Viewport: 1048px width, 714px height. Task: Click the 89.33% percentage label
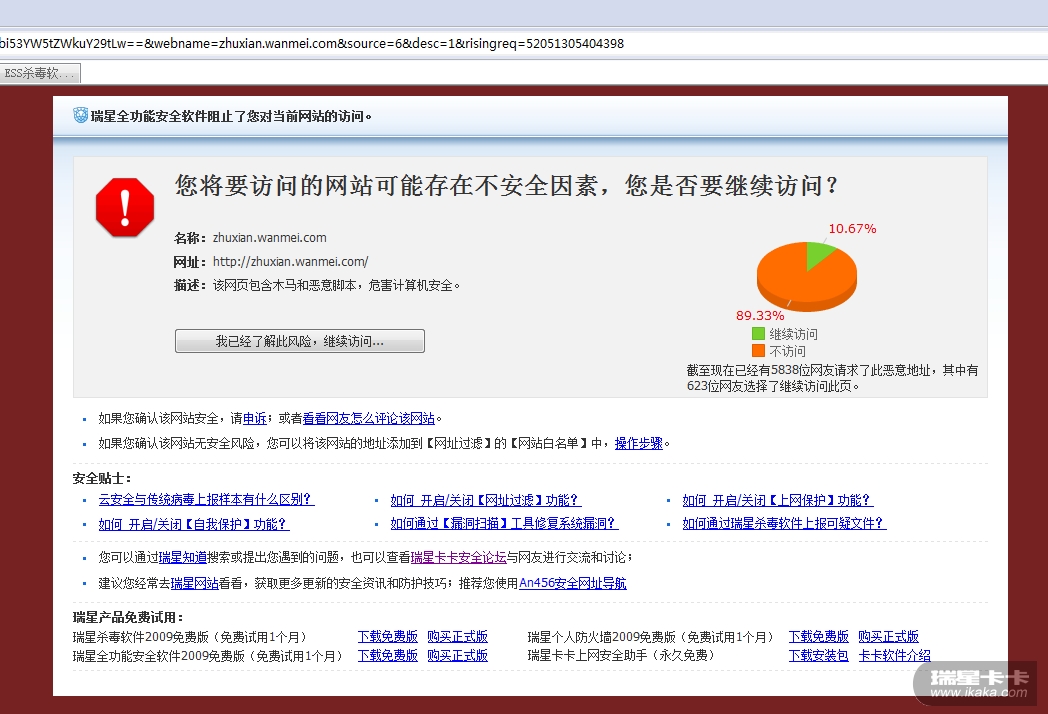[760, 316]
